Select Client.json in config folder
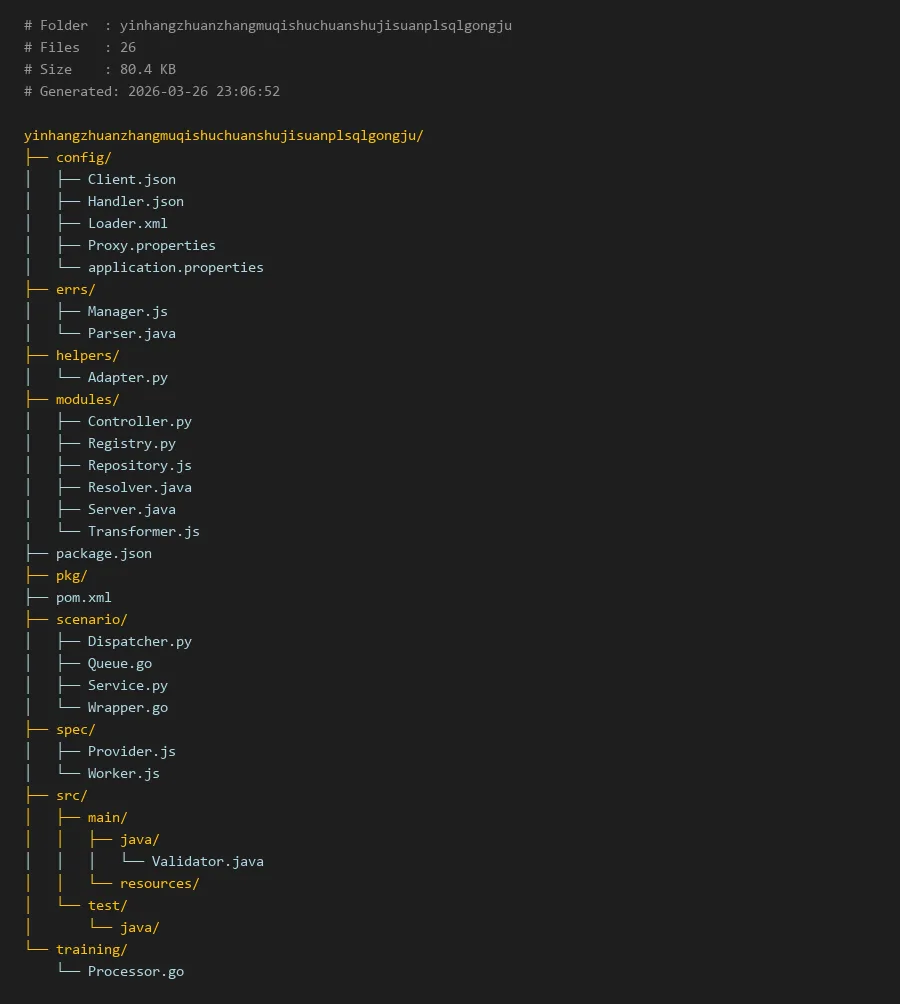Screen dimensions: 900x1004 tap(131, 180)
